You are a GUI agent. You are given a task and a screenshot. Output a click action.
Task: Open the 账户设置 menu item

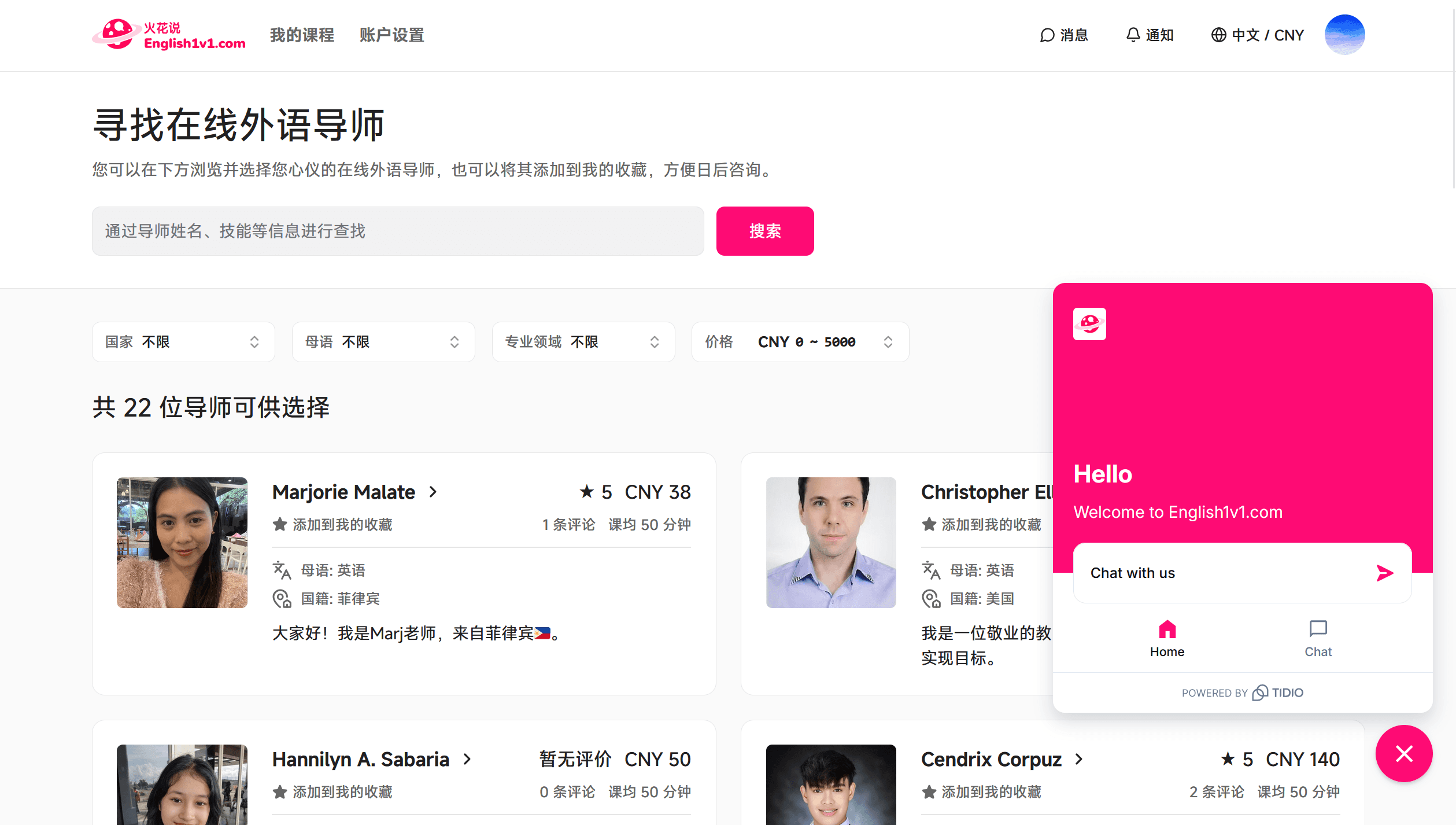click(x=391, y=35)
